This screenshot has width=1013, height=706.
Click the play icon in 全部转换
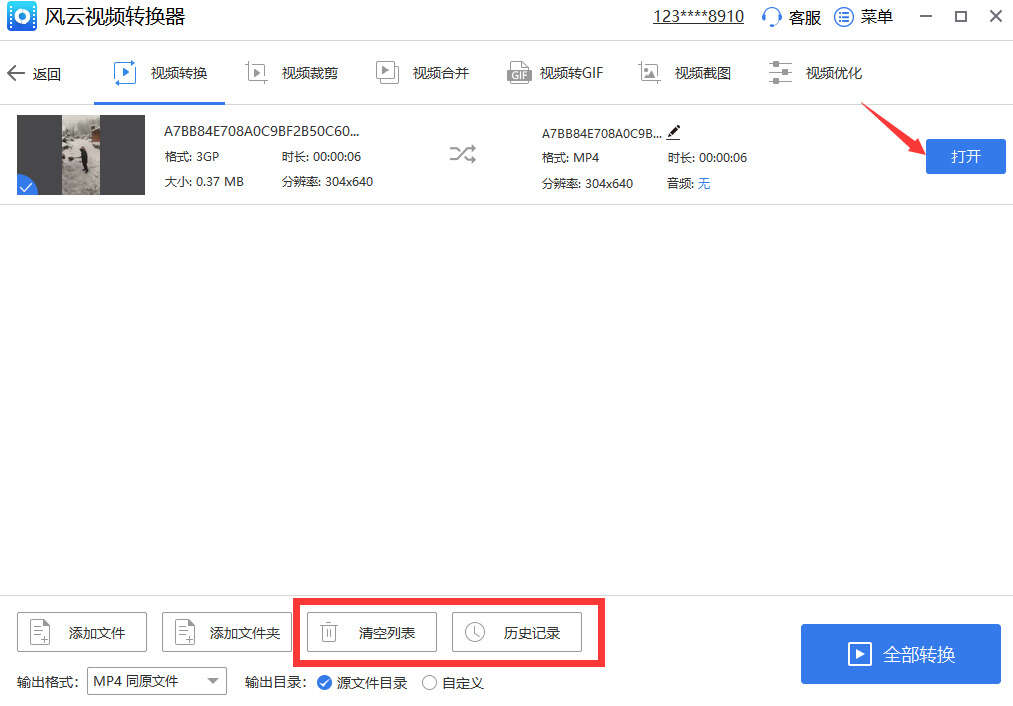[x=859, y=654]
